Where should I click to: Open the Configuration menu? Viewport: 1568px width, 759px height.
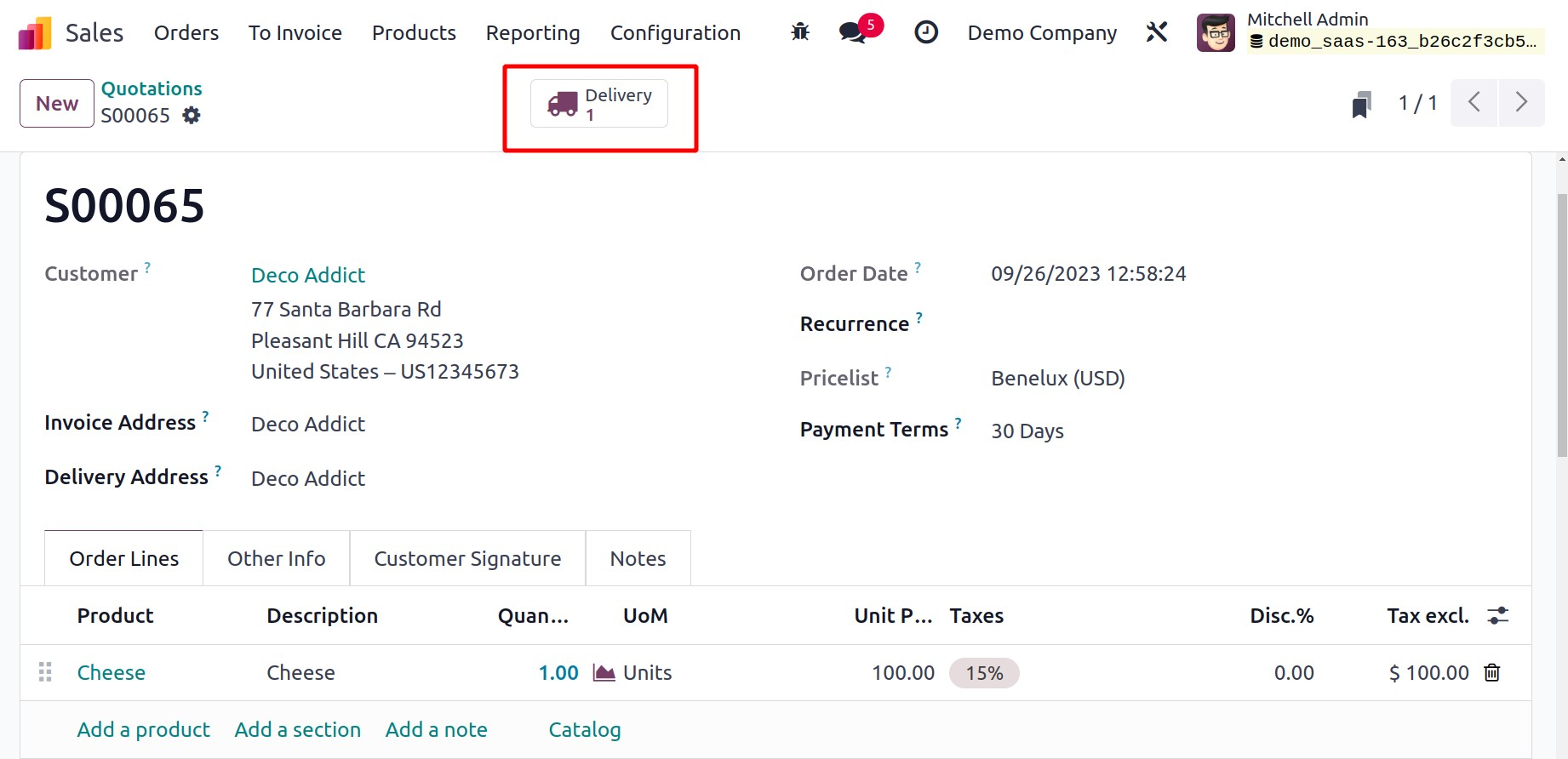(x=675, y=32)
